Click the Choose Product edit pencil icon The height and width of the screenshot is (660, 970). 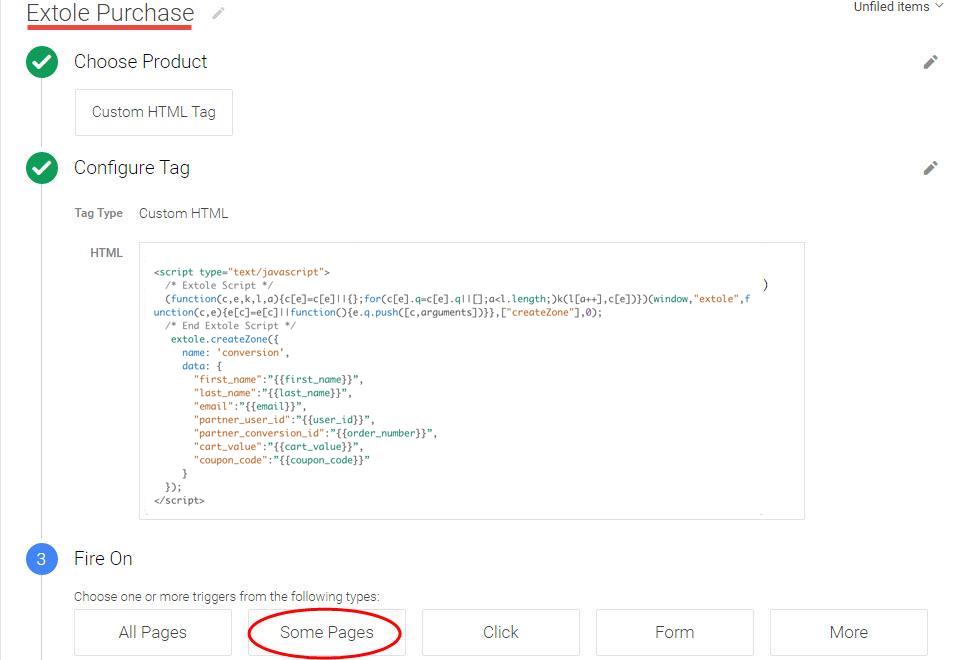point(930,62)
